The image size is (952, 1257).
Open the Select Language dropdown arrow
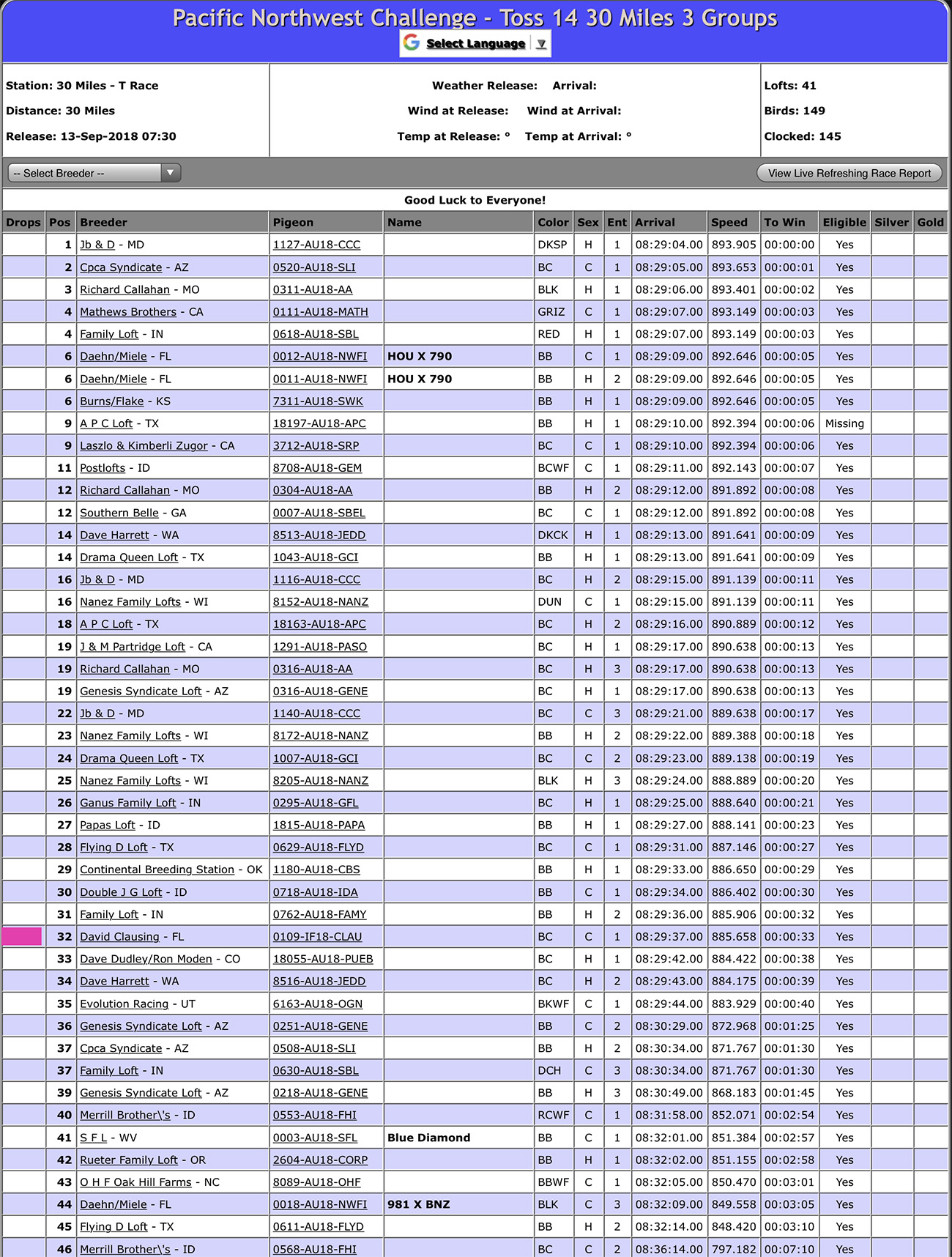tap(540, 44)
